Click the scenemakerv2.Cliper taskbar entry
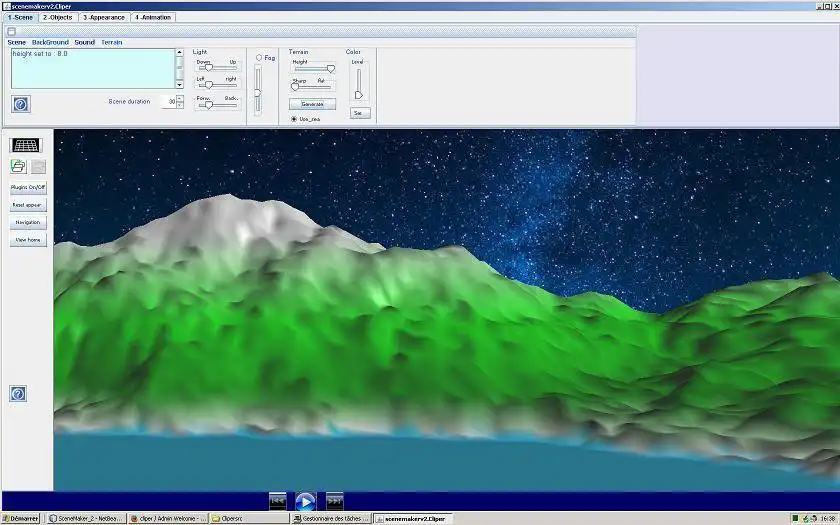This screenshot has width=840, height=525. (412, 519)
